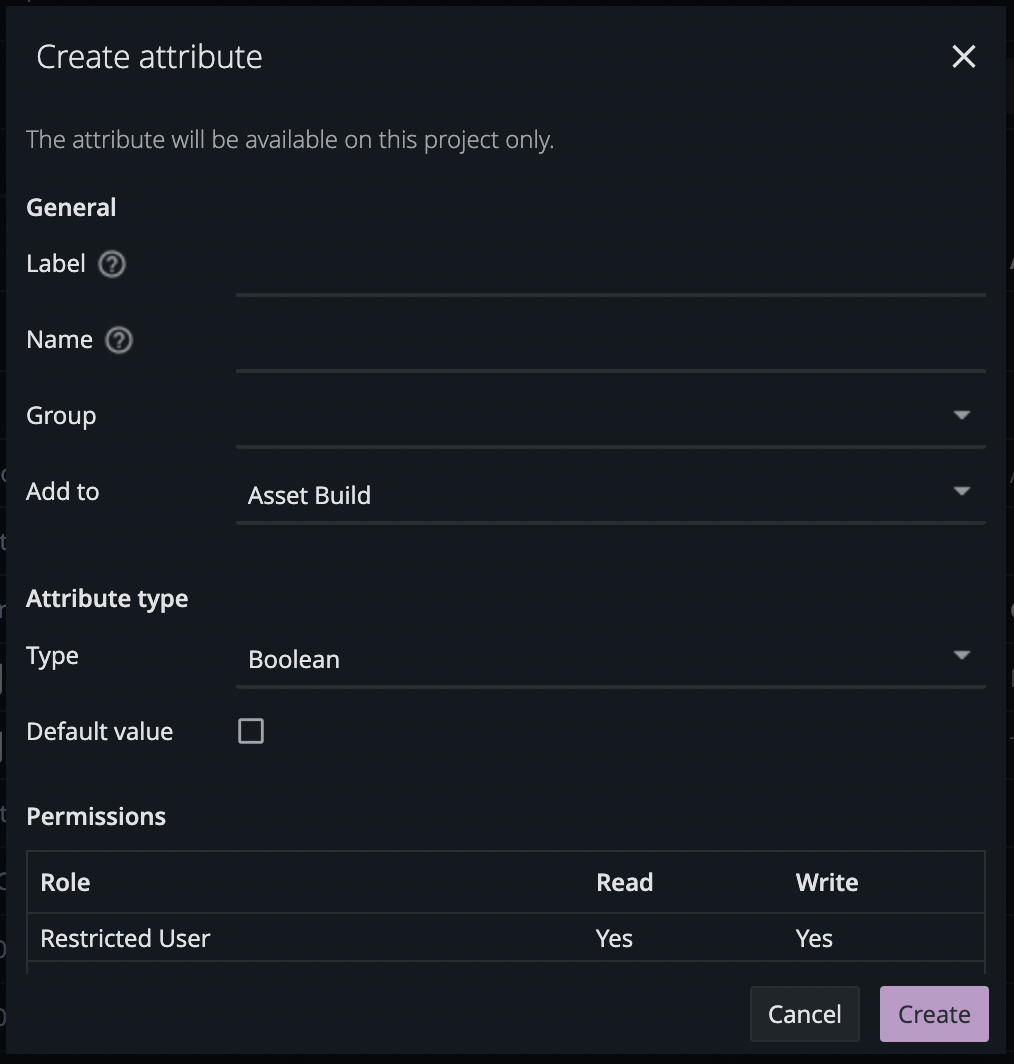Focus the Name text field
The image size is (1014, 1064).
[610, 343]
